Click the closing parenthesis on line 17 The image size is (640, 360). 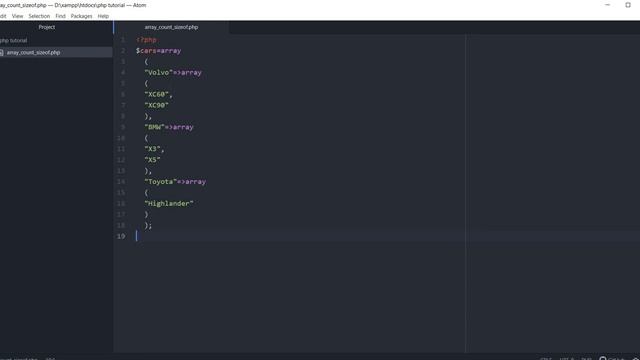tap(146, 214)
